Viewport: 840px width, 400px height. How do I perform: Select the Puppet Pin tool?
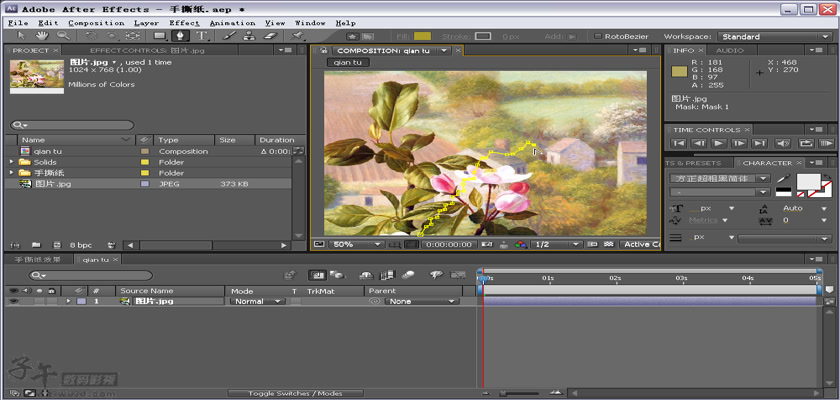[297, 36]
